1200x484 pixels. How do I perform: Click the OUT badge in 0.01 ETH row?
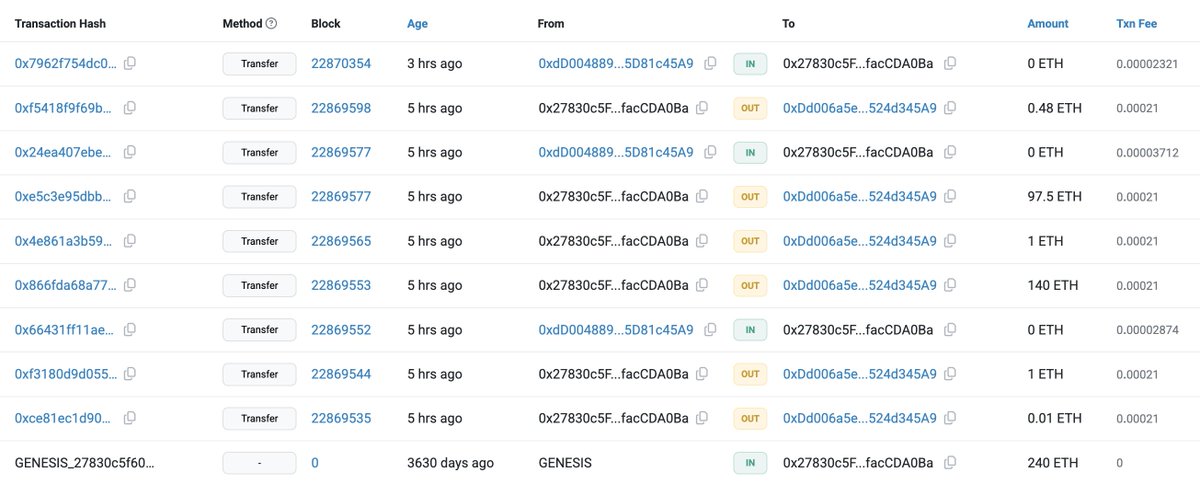click(750, 418)
